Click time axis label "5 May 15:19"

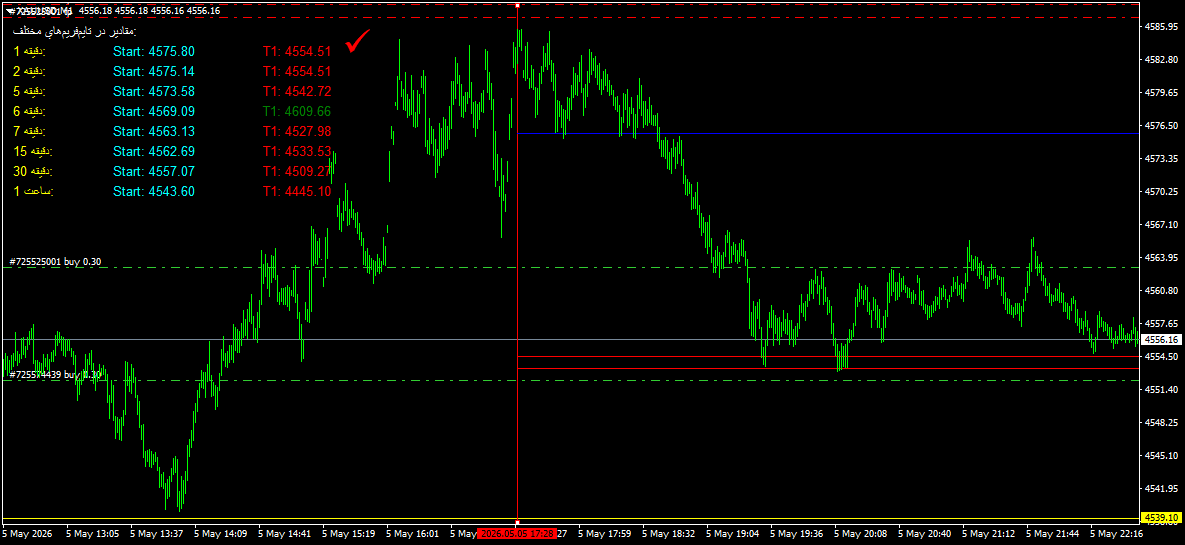349,534
